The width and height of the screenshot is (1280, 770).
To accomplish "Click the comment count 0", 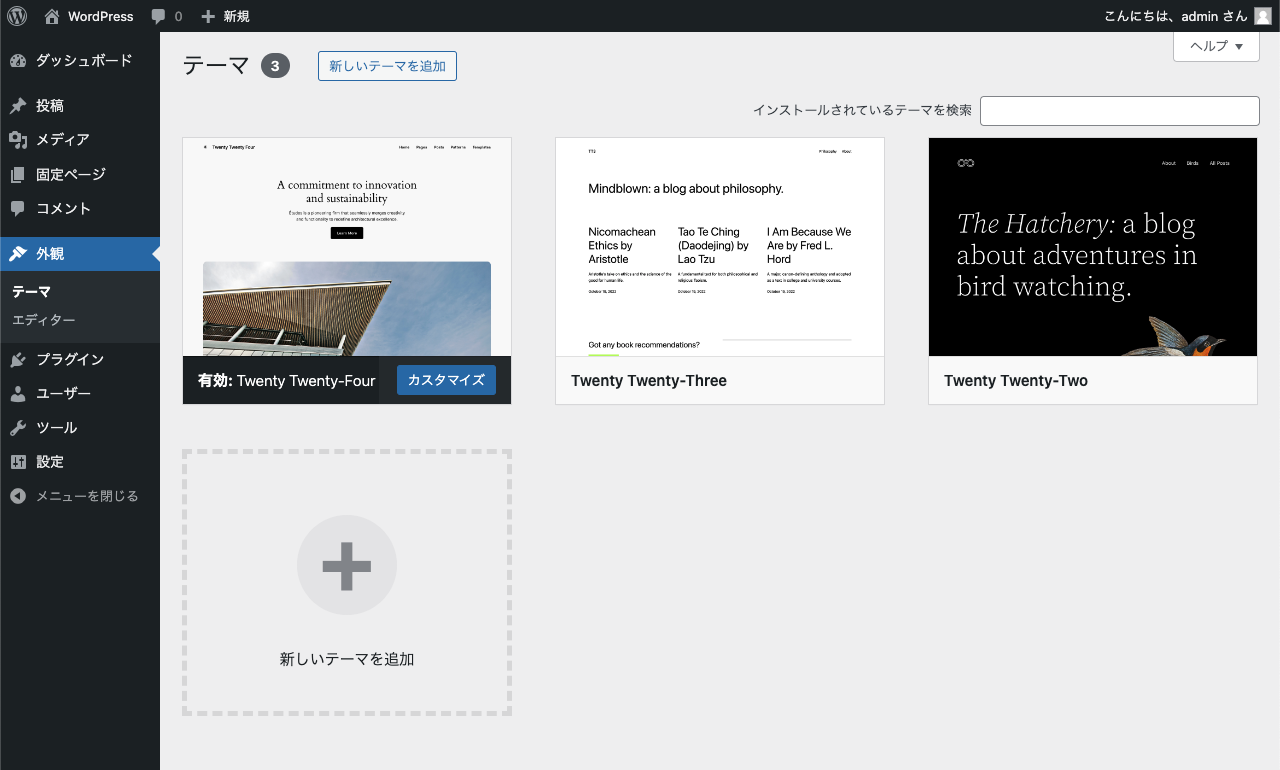I will pos(179,16).
